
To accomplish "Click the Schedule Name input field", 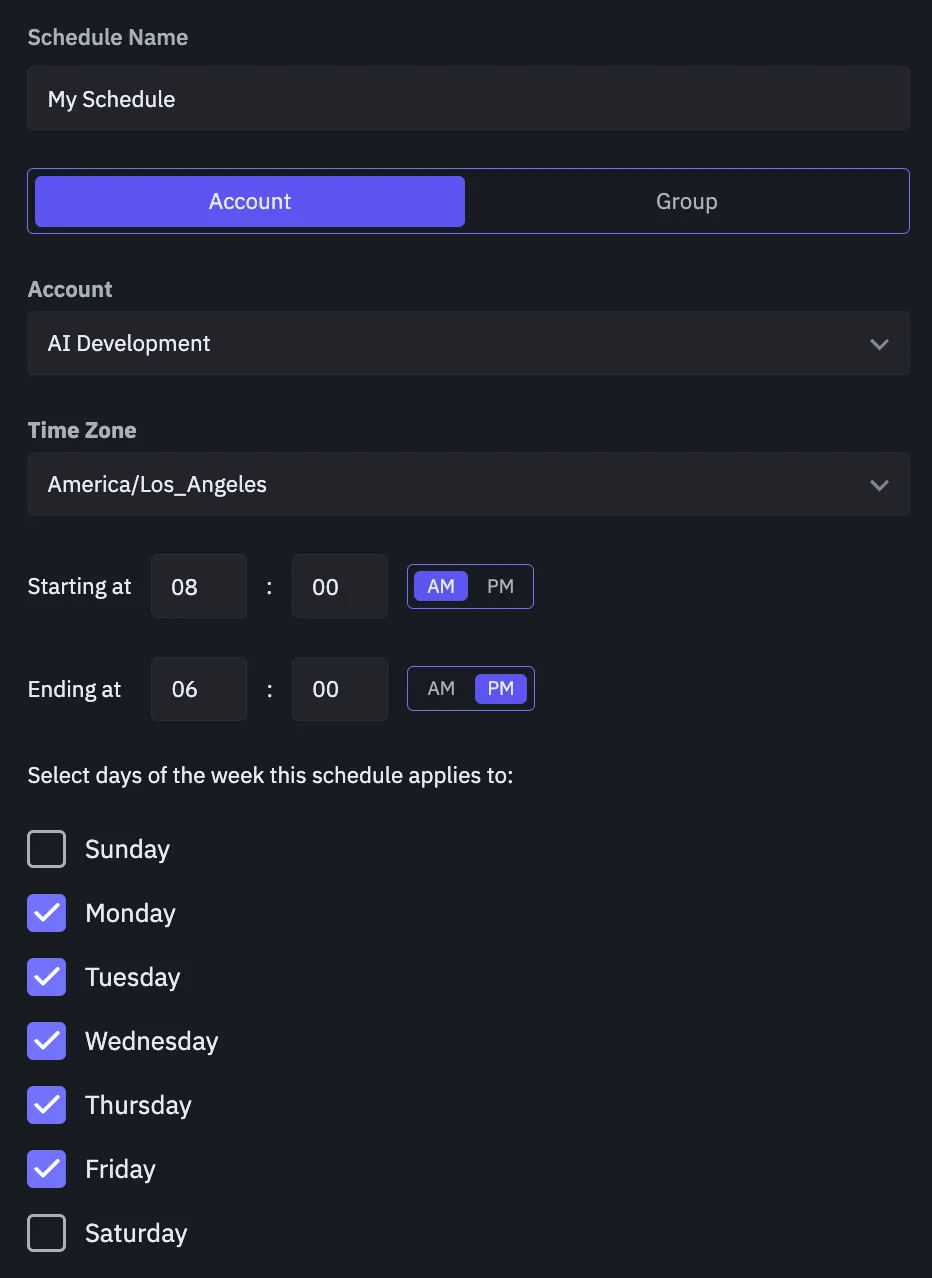I will (x=468, y=99).
